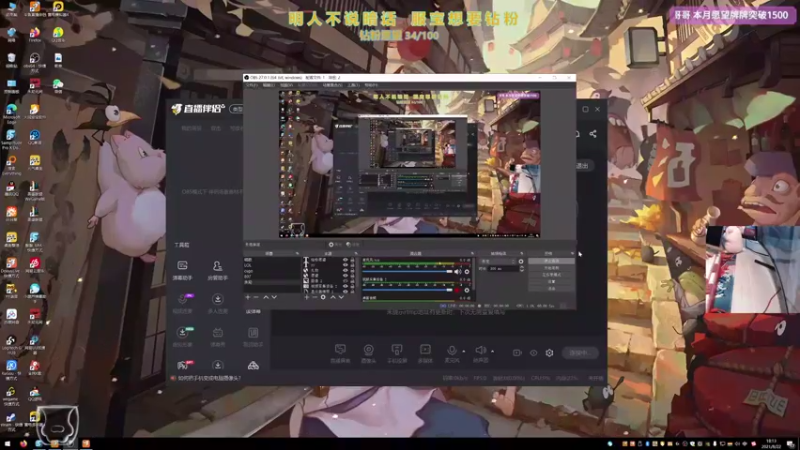The height and width of the screenshot is (450, 800).
Task: Open 麦克风/Aux mixer channel settings gear
Action: [467, 272]
